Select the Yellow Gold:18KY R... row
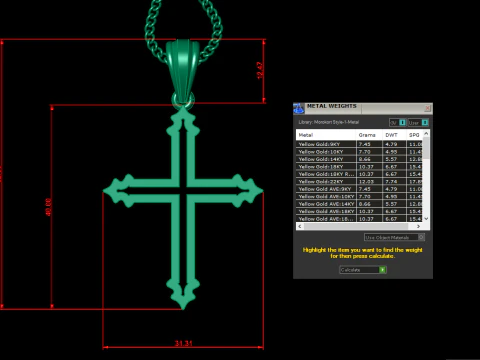Viewport: 480px width, 360px height. tap(359, 174)
